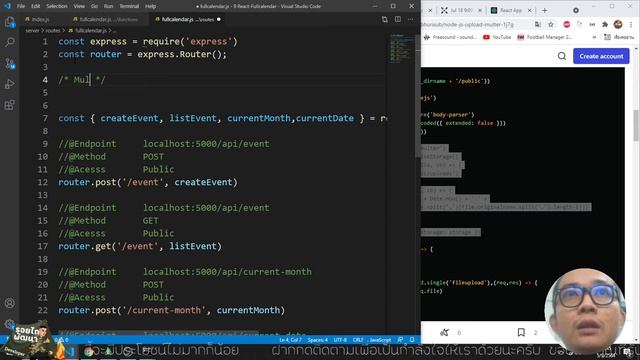
Task: Close the React App browser tab
Action: 529,10
